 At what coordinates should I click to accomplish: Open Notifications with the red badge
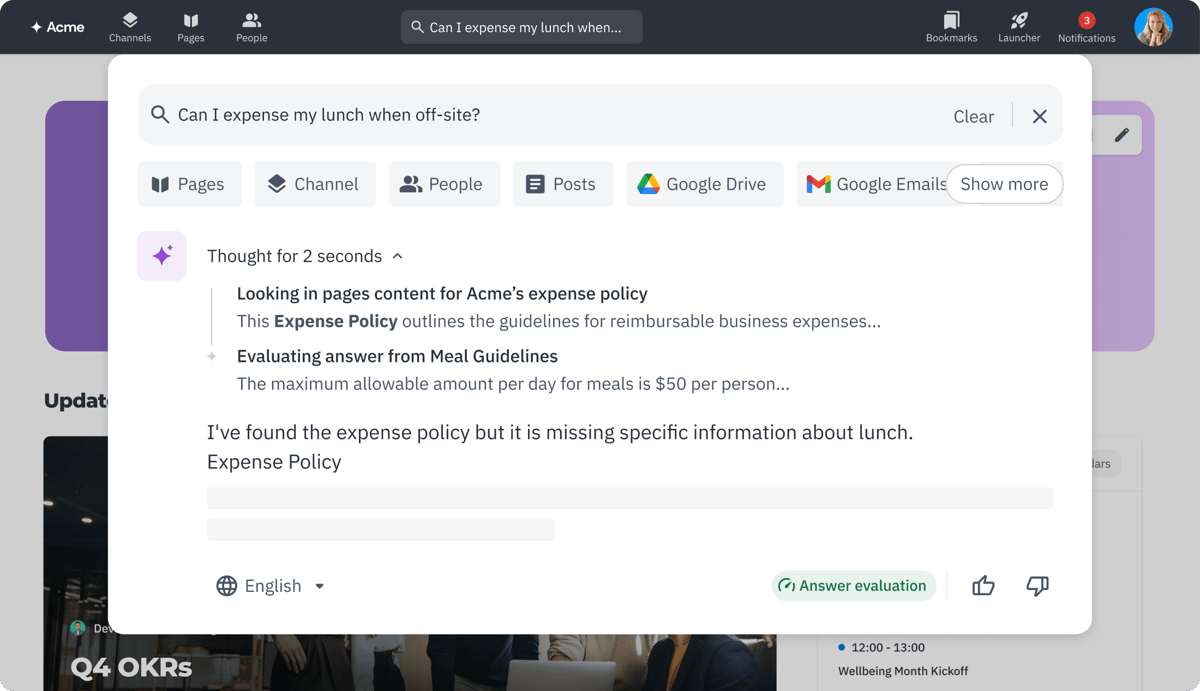1086,27
